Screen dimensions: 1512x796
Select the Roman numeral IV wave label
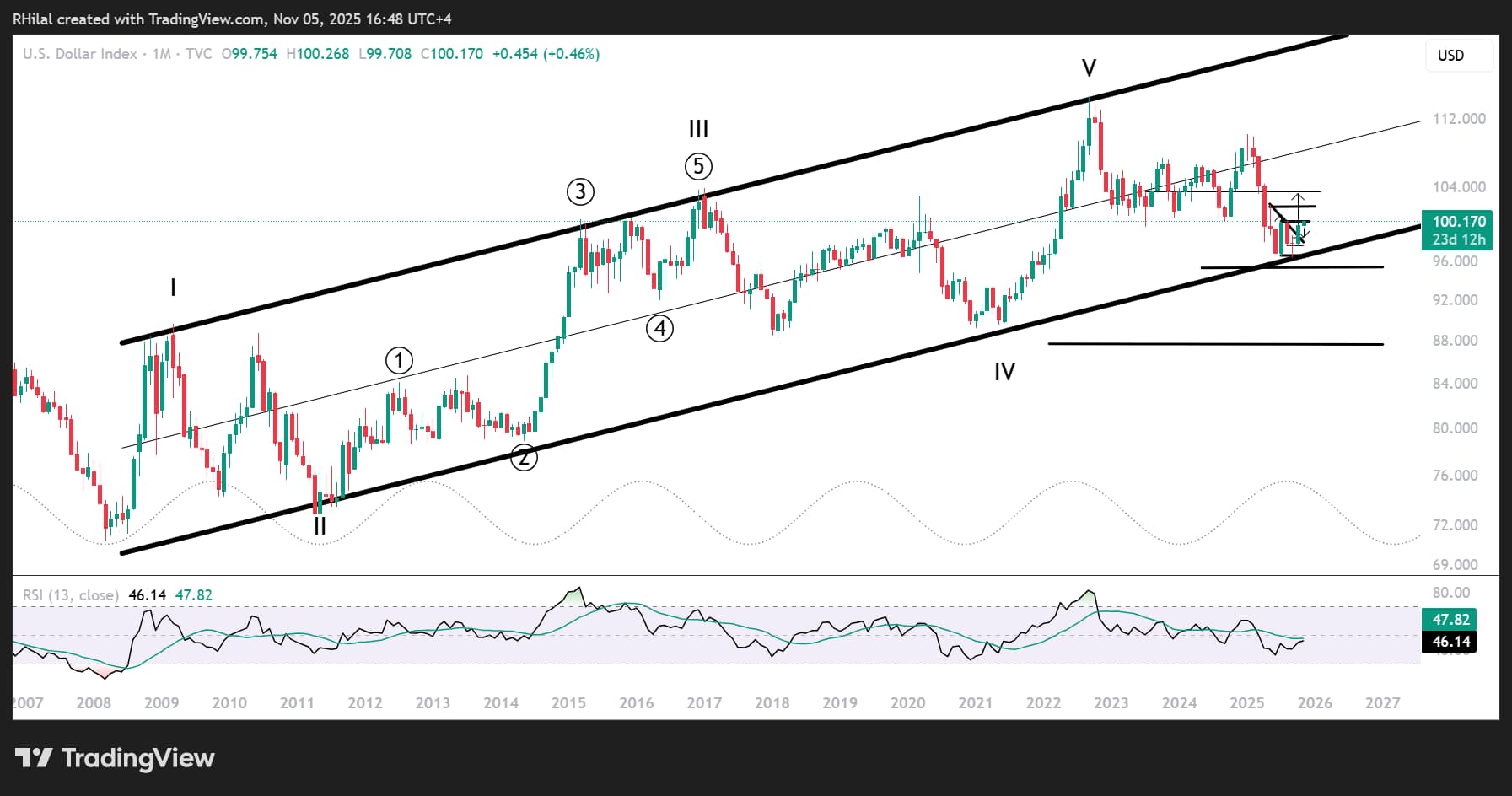1004,372
